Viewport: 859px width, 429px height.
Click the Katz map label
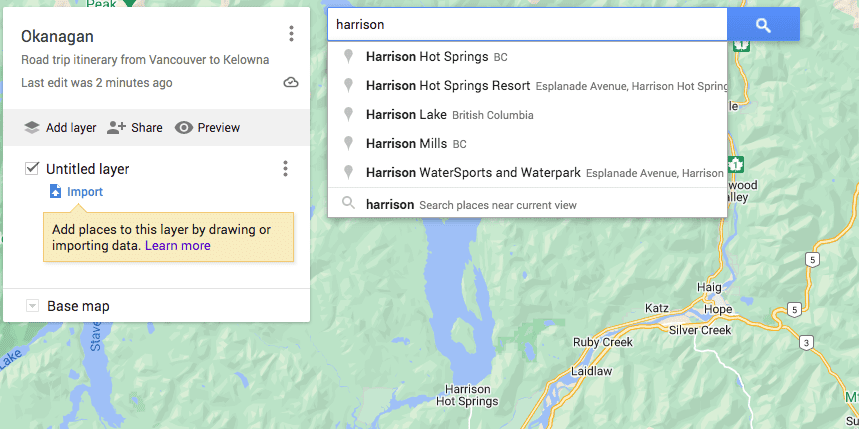pyautogui.click(x=657, y=307)
